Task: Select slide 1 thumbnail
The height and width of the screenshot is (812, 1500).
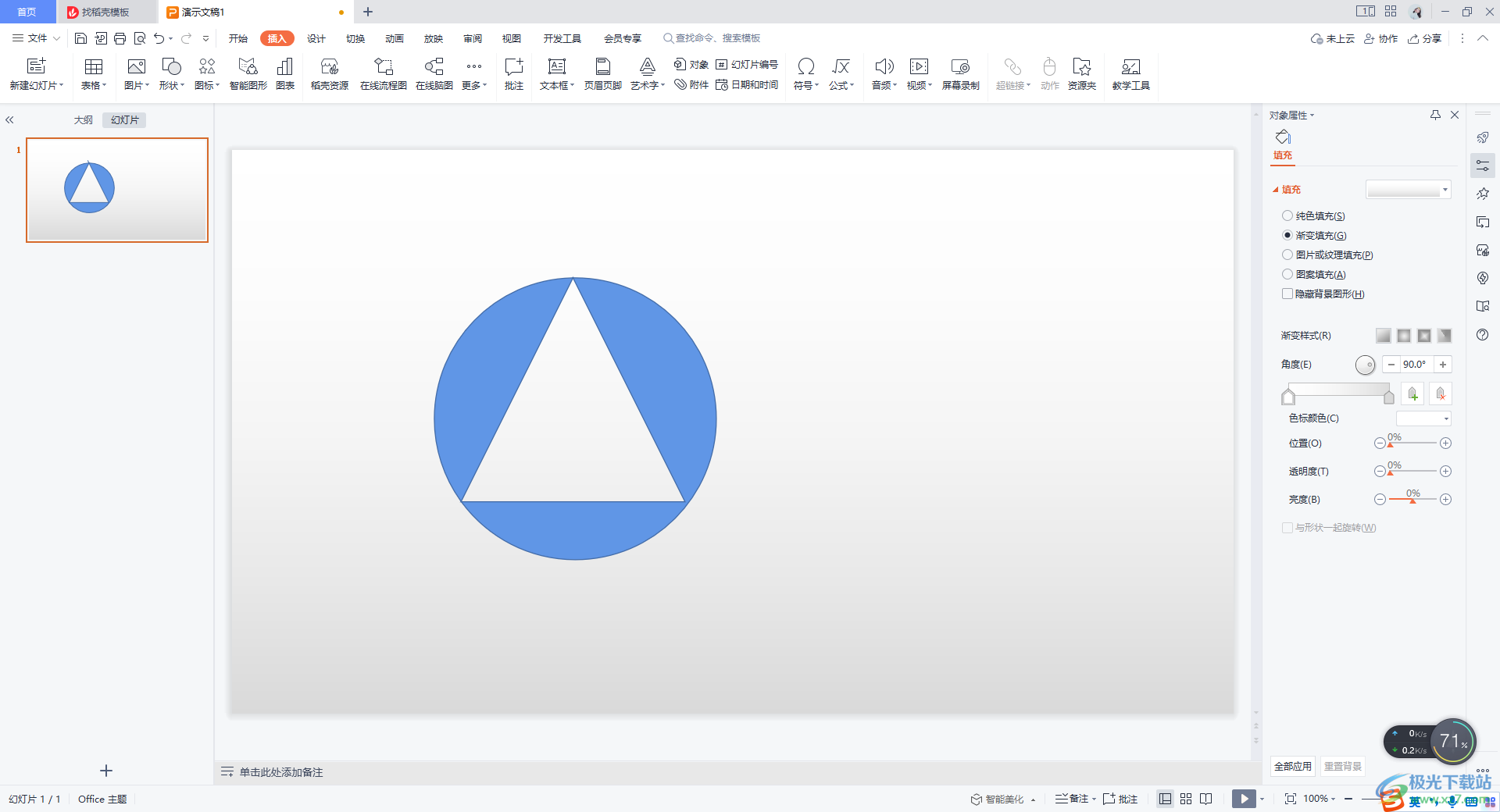Action: (117, 190)
